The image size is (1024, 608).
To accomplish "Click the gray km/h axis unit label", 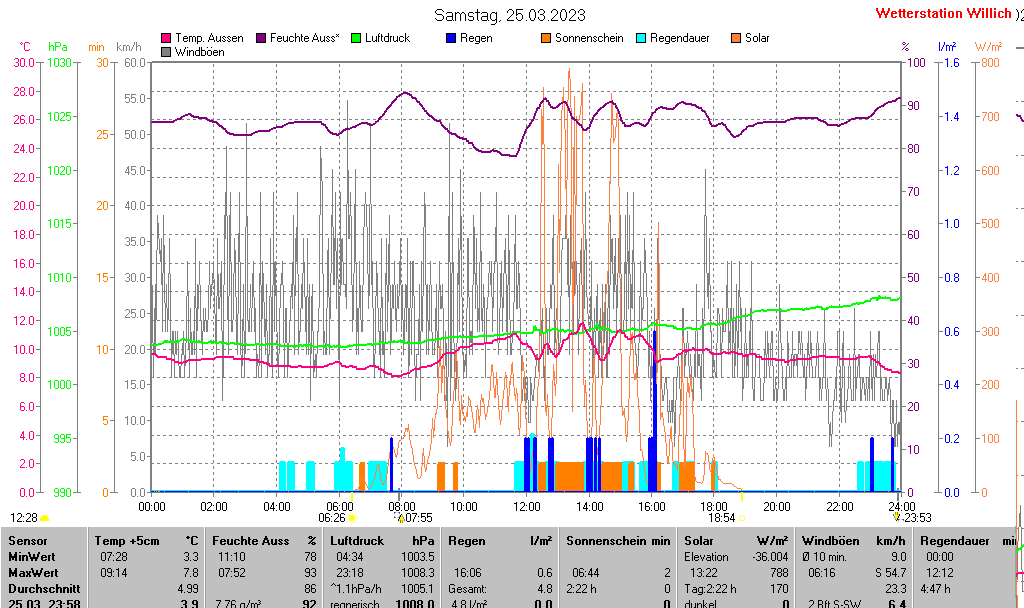I will point(129,47).
